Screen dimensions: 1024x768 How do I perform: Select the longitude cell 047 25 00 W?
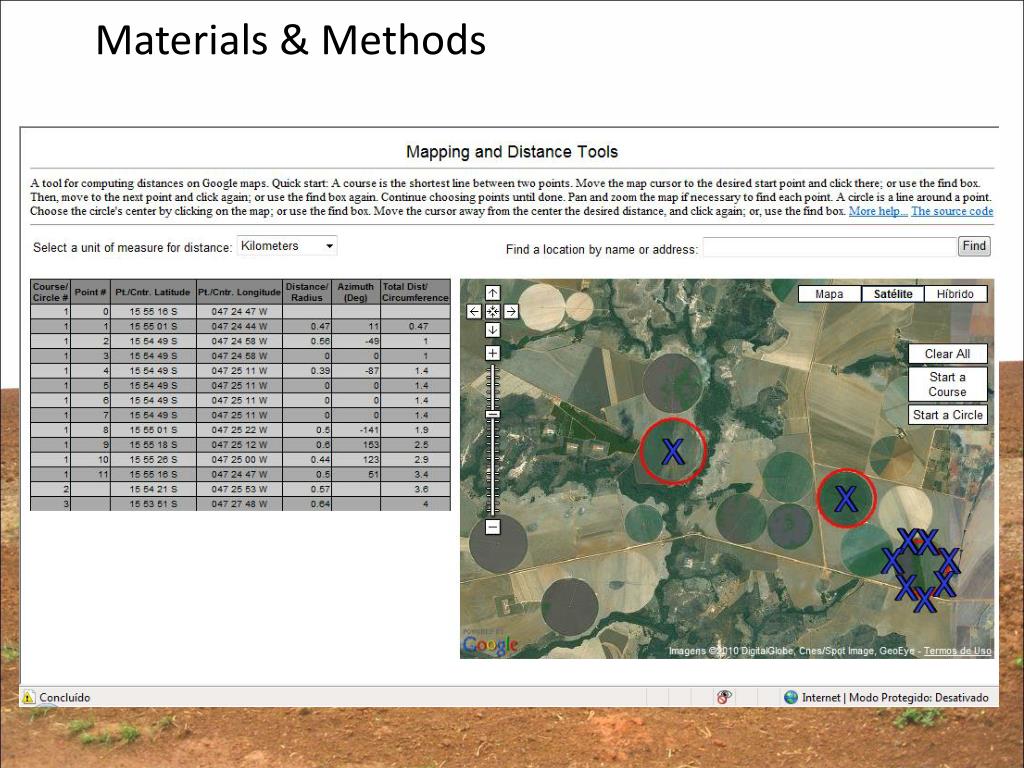[x=239, y=460]
